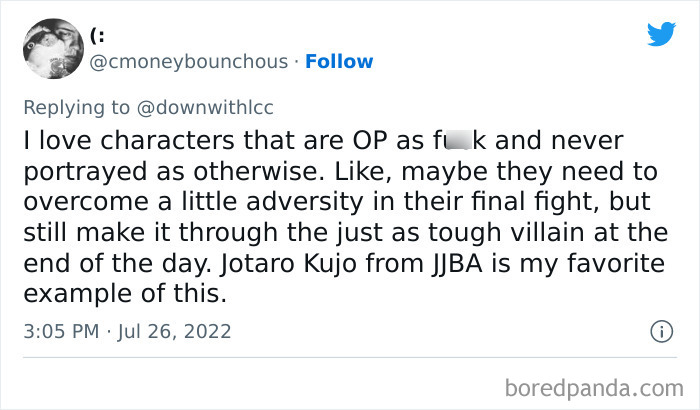Visit the boredpanda.com watermark
The width and height of the screenshot is (700, 410).
(x=594, y=388)
